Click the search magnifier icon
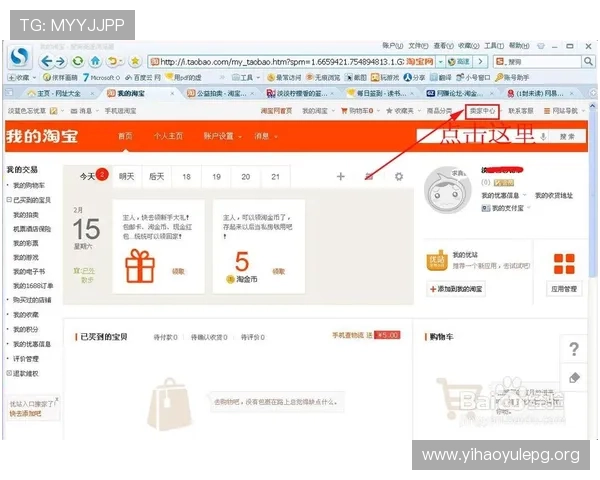Screen dimensions: 600x480 click(588, 61)
